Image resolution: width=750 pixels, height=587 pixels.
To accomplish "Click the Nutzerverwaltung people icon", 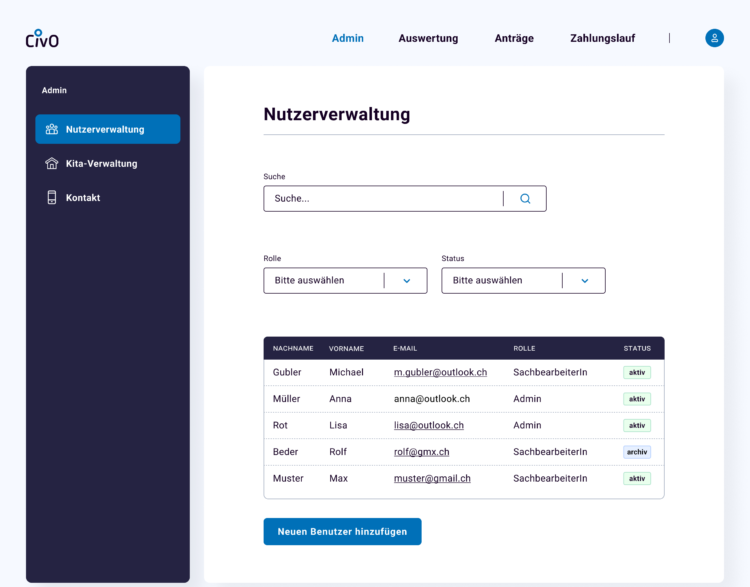I will pyautogui.click(x=52, y=129).
